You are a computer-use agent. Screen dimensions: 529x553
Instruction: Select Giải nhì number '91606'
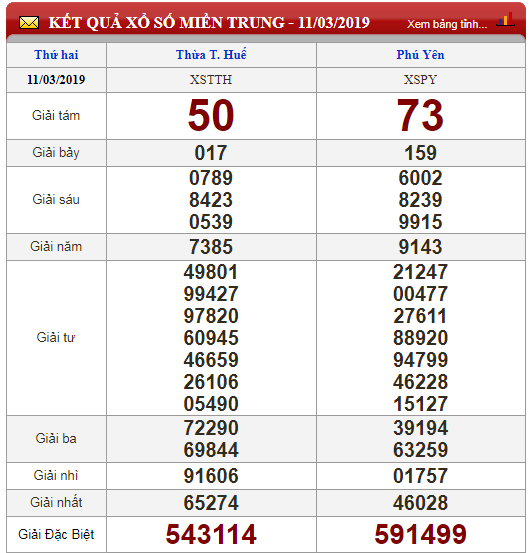click(211, 476)
